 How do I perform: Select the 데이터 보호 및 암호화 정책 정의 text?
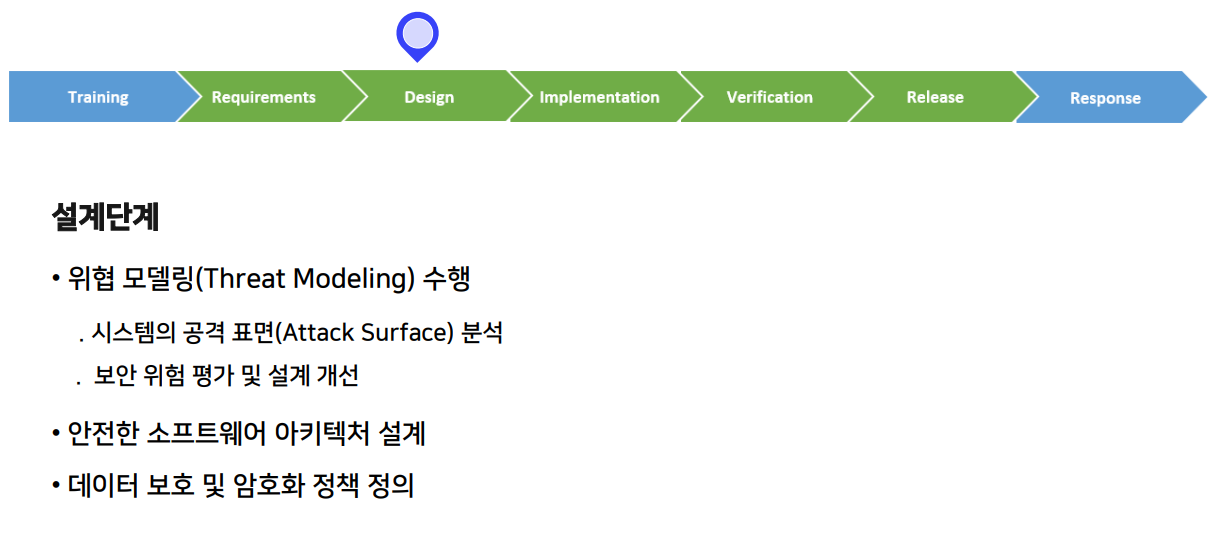[x=240, y=487]
